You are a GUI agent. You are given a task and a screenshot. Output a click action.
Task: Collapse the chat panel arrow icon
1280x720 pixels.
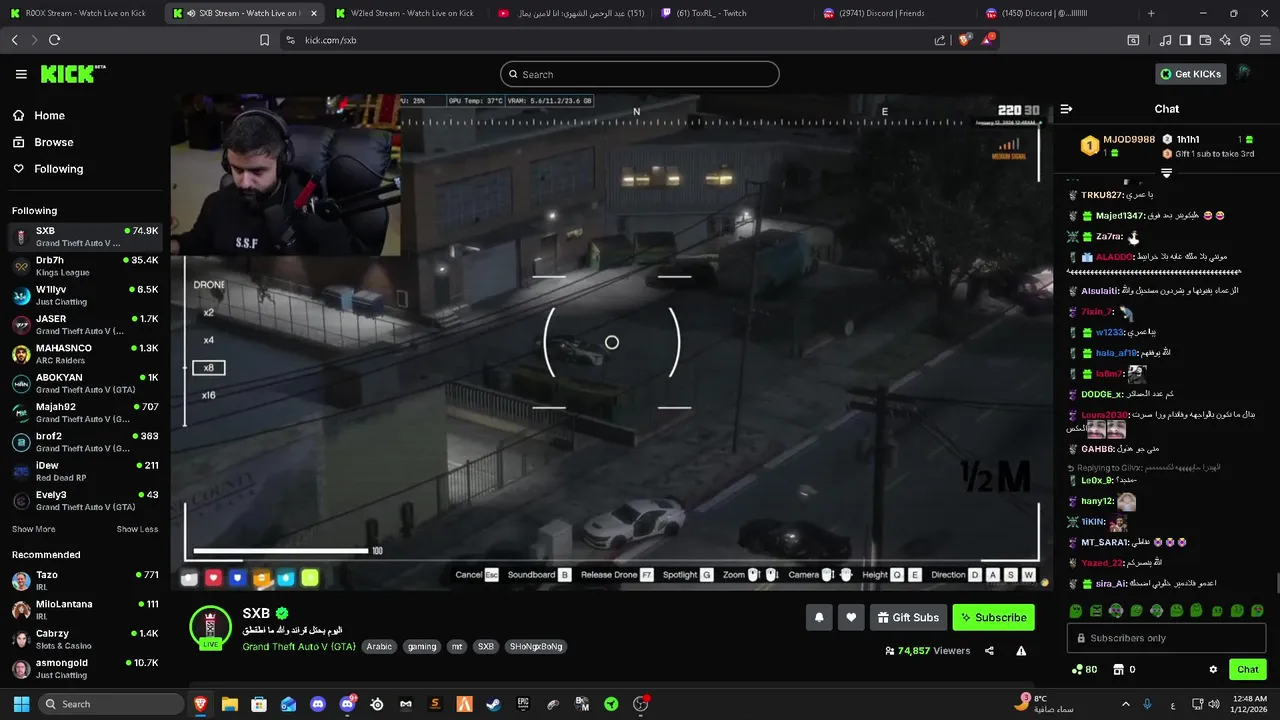(x=1066, y=109)
